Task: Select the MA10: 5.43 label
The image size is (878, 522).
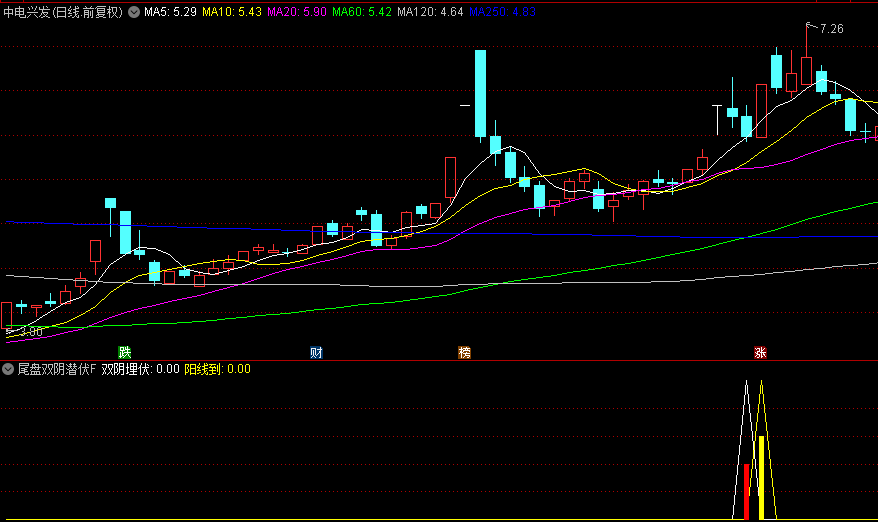Action: pos(232,12)
